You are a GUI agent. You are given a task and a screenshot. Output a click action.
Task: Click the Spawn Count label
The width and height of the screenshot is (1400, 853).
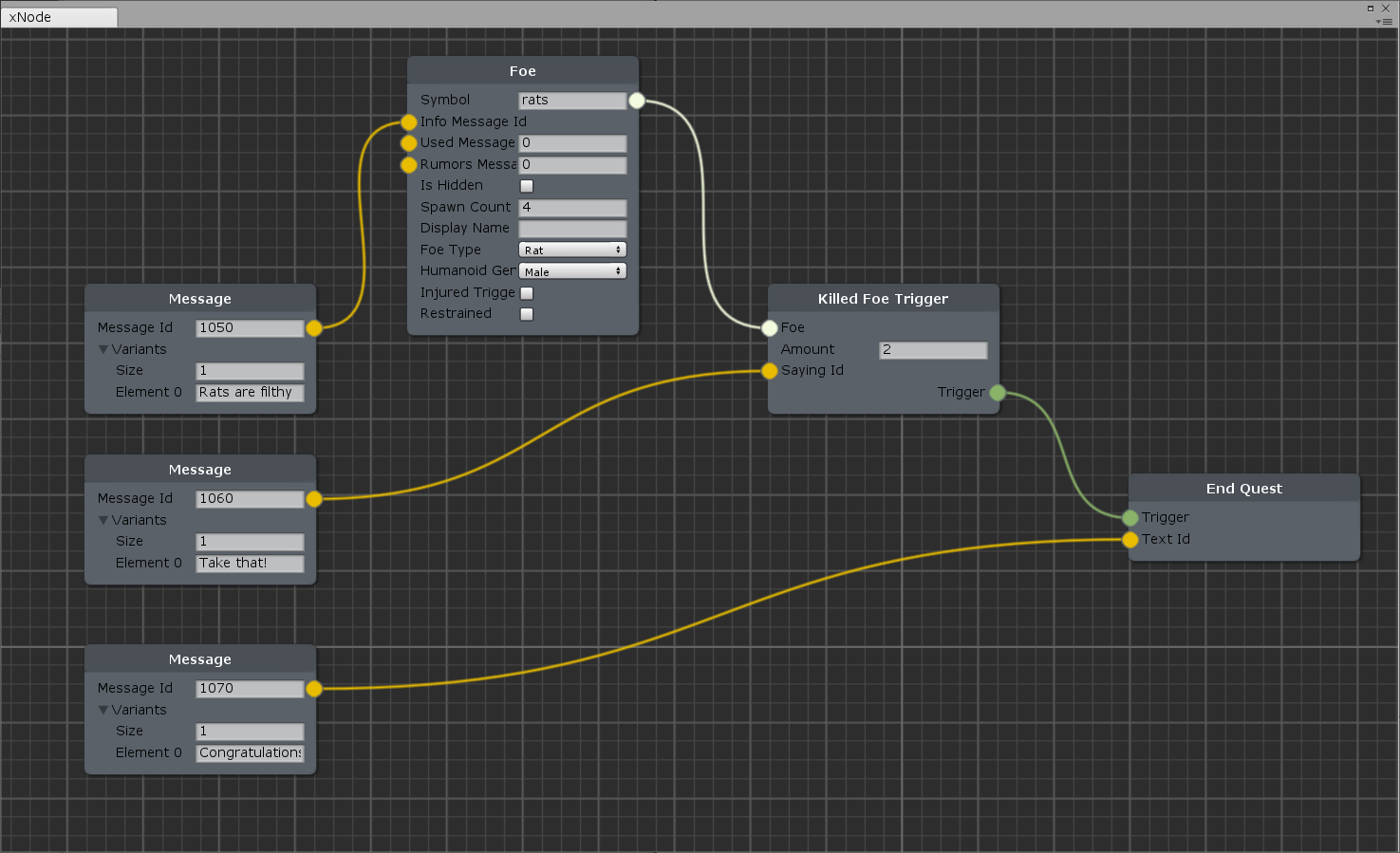[465, 207]
